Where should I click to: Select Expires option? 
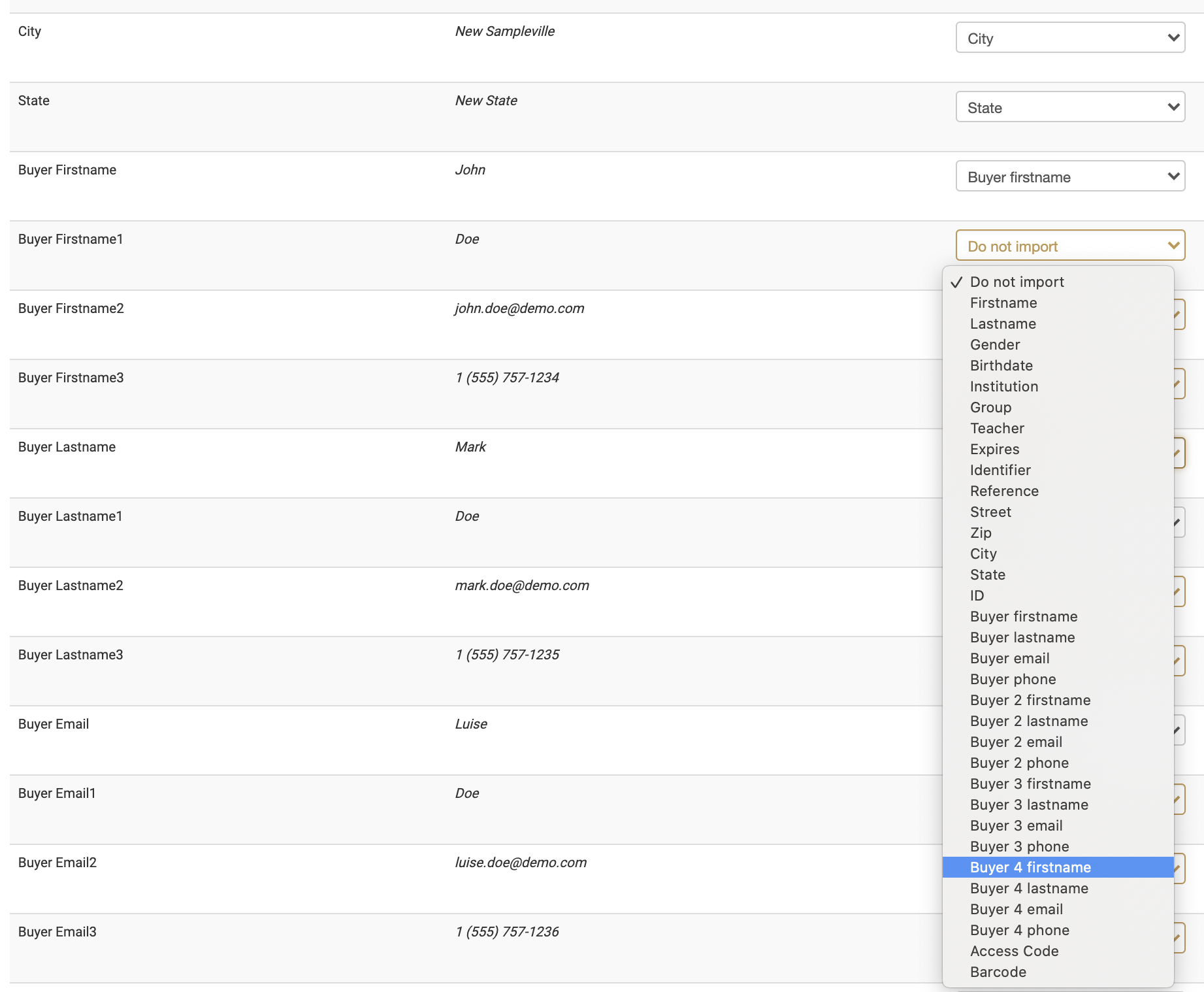click(x=1058, y=449)
